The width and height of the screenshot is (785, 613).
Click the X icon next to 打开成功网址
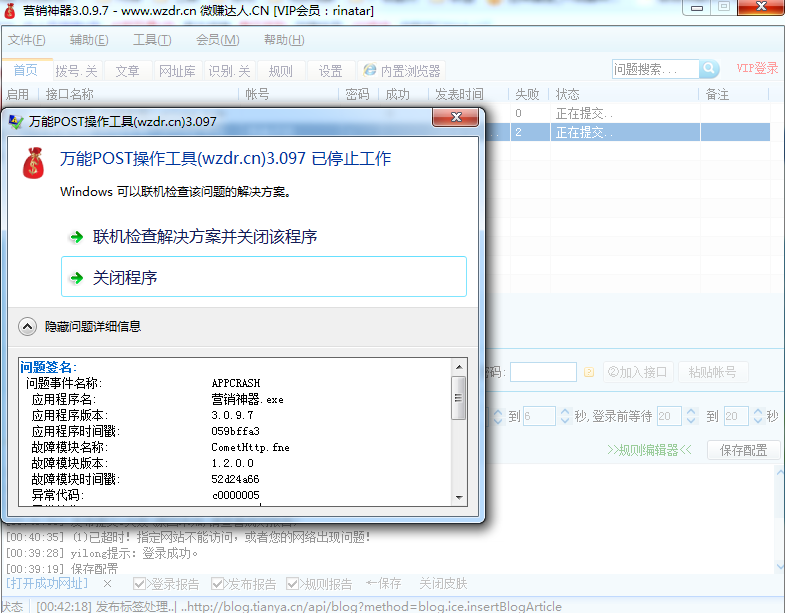click(x=107, y=583)
